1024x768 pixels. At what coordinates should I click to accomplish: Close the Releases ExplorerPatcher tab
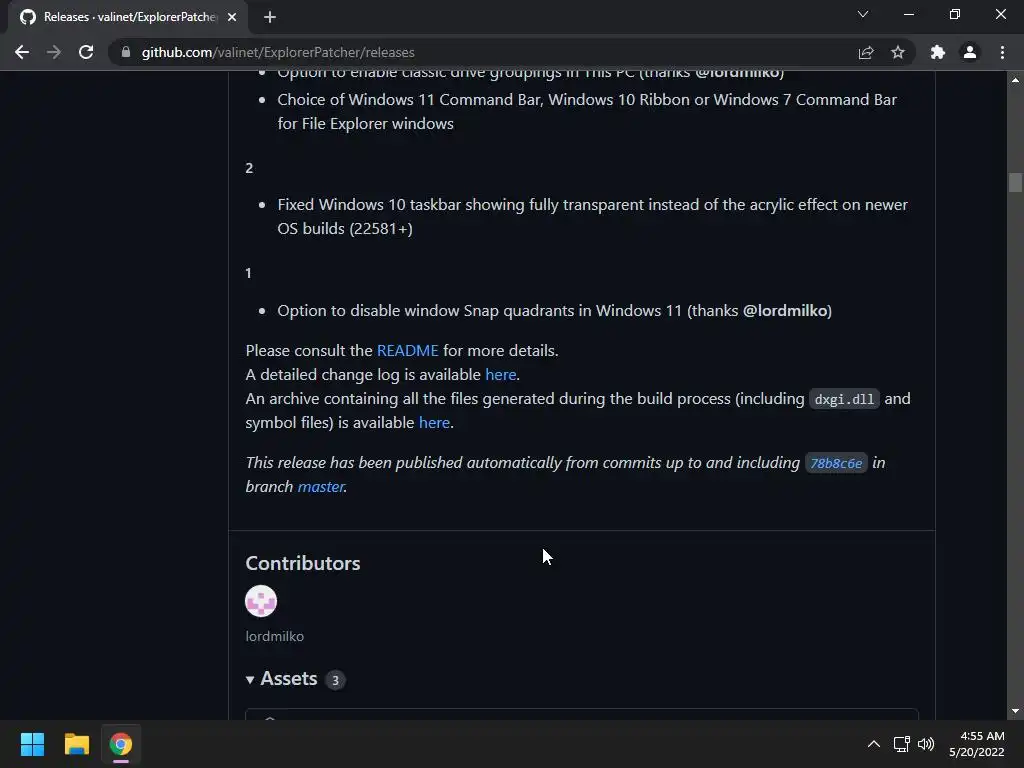(x=232, y=17)
